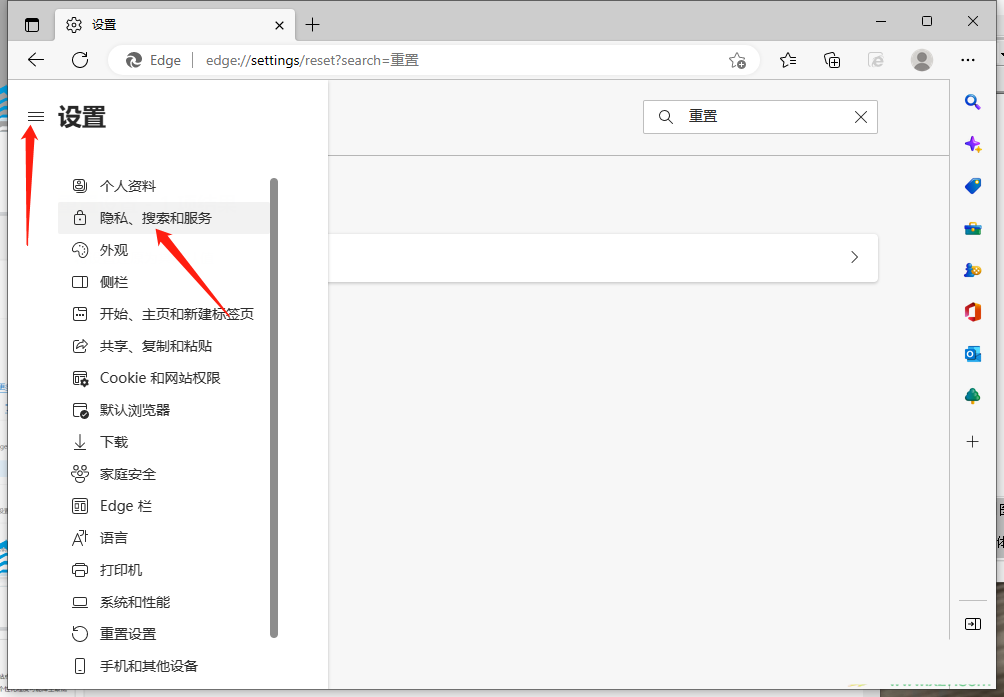Add this page to favorites
Image resolution: width=1004 pixels, height=697 pixels.
737,60
